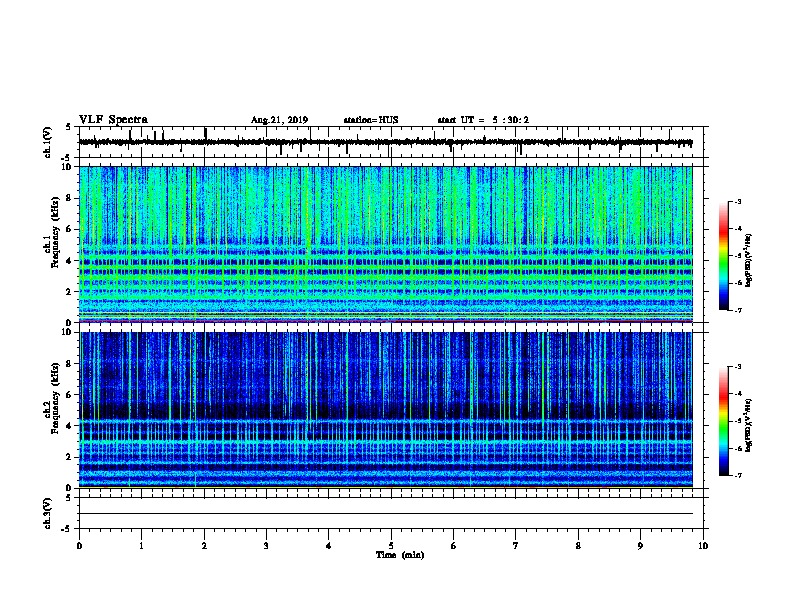This screenshot has height=612, width=792.
Task: Click the ch.1 voltage waveform trace
Action: (385, 142)
